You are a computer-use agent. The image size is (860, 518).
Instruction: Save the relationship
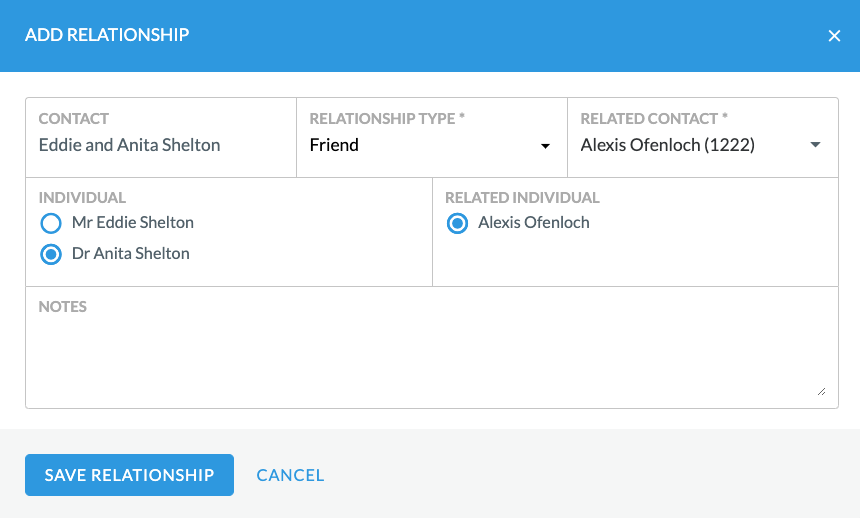point(129,475)
